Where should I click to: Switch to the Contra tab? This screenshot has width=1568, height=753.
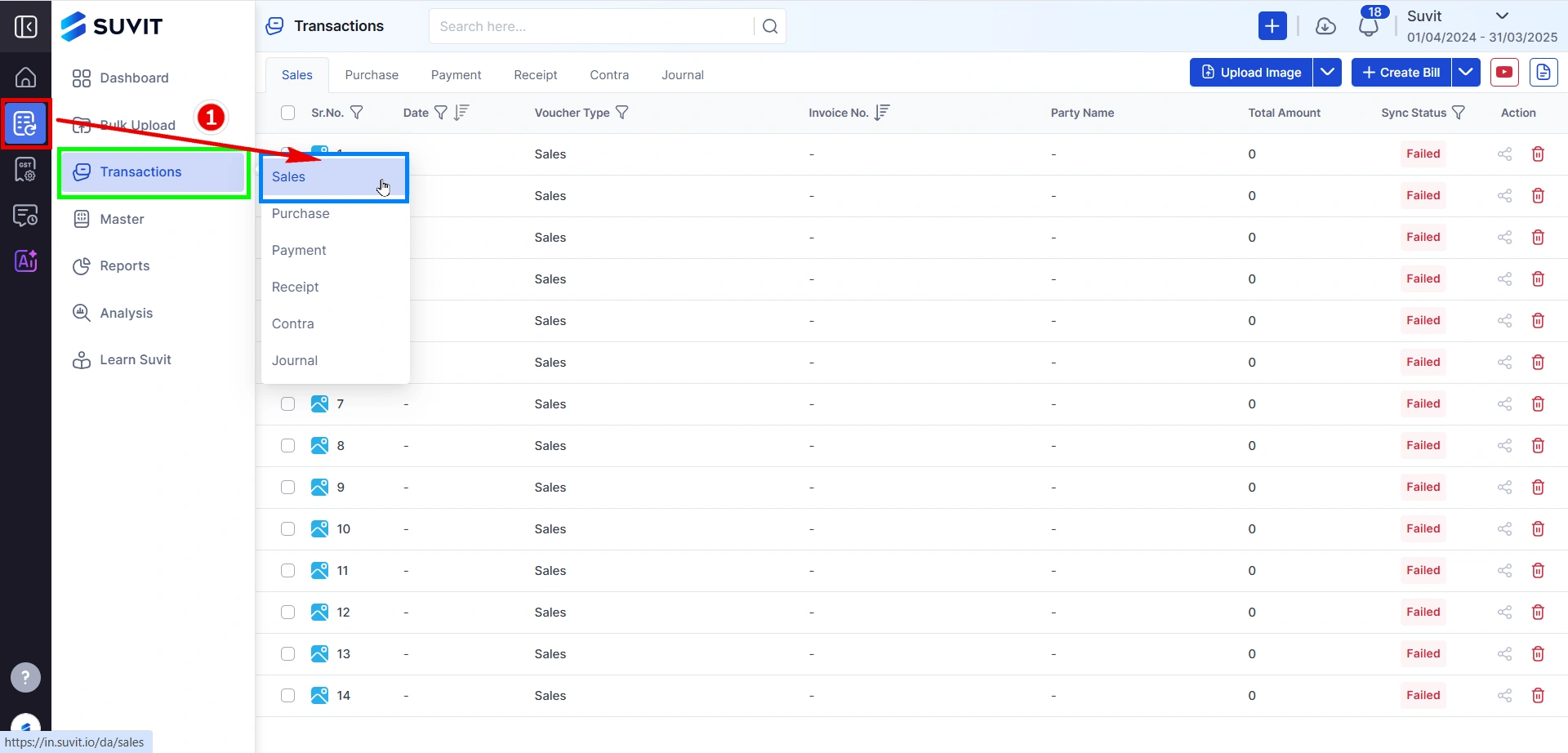609,75
